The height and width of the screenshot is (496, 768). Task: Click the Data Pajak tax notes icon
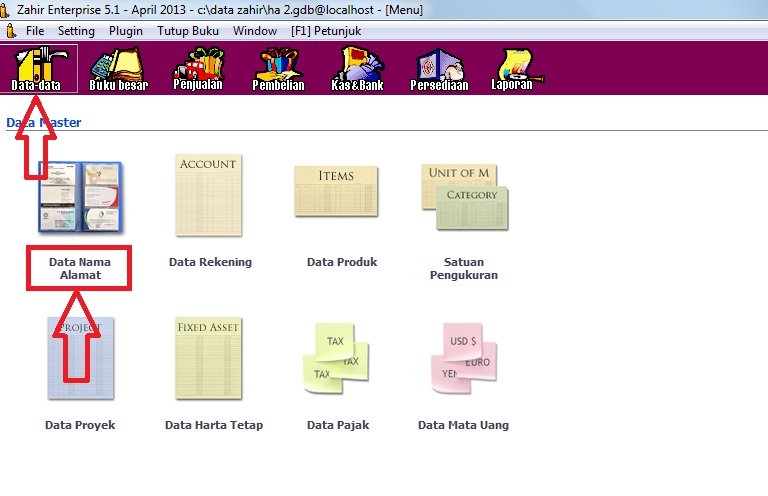(335, 358)
